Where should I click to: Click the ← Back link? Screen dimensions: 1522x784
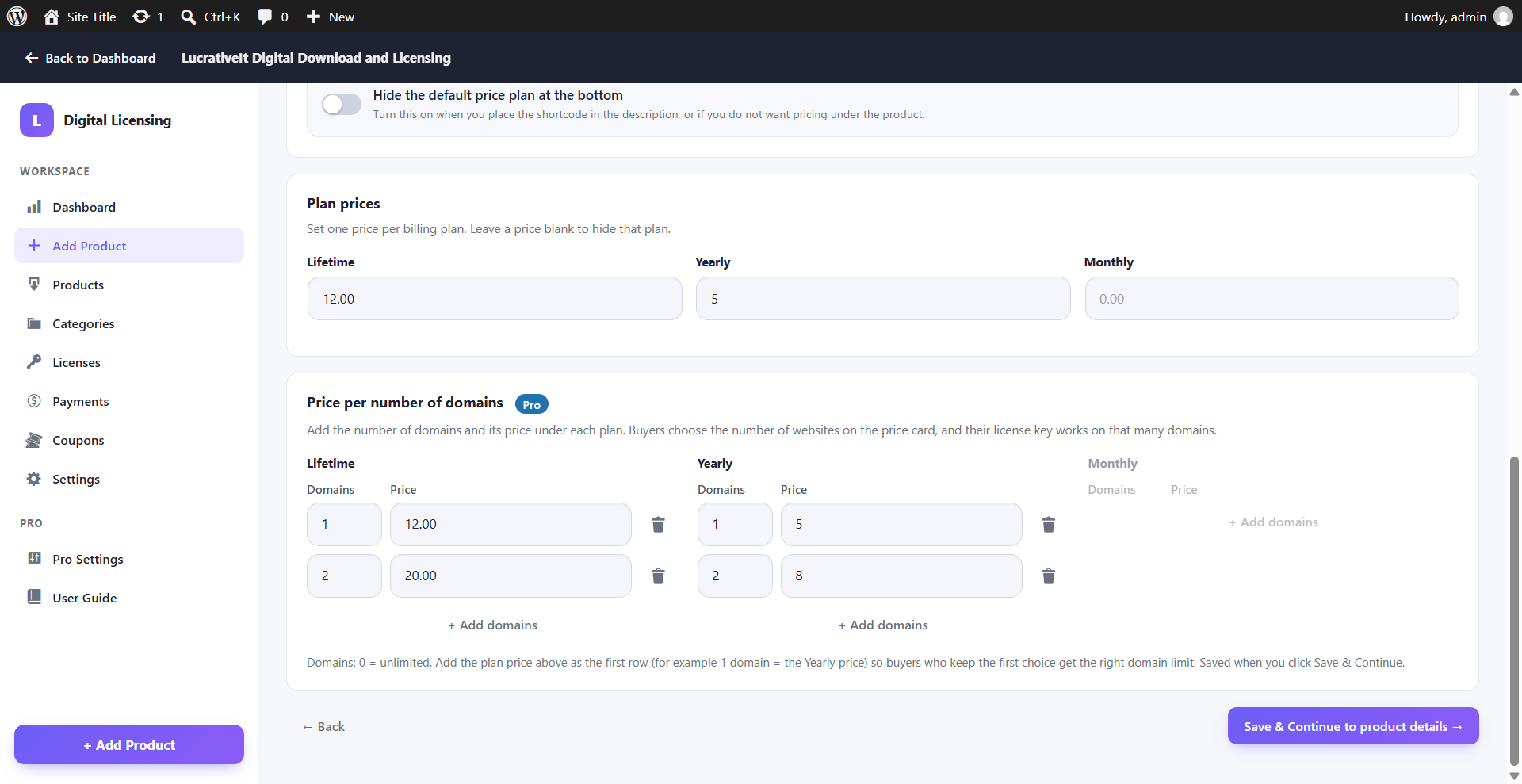tap(323, 726)
